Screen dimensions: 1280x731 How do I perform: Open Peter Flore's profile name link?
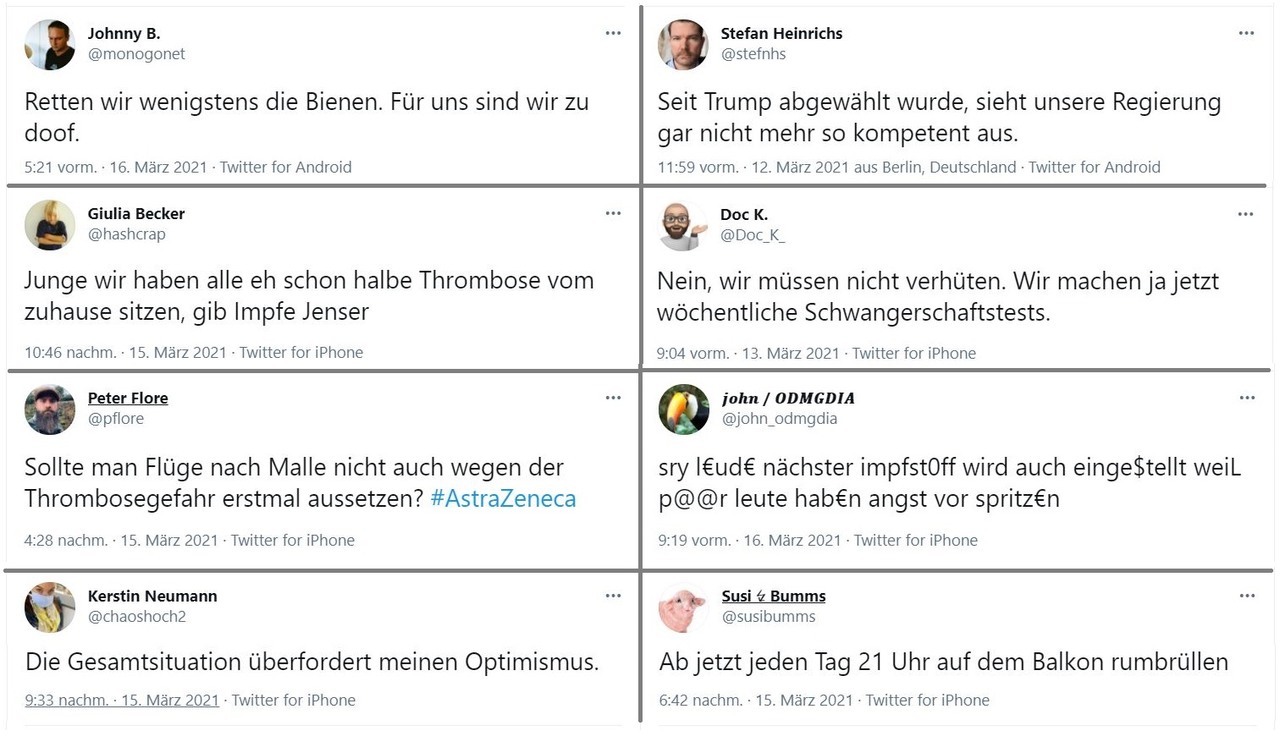tap(128, 398)
